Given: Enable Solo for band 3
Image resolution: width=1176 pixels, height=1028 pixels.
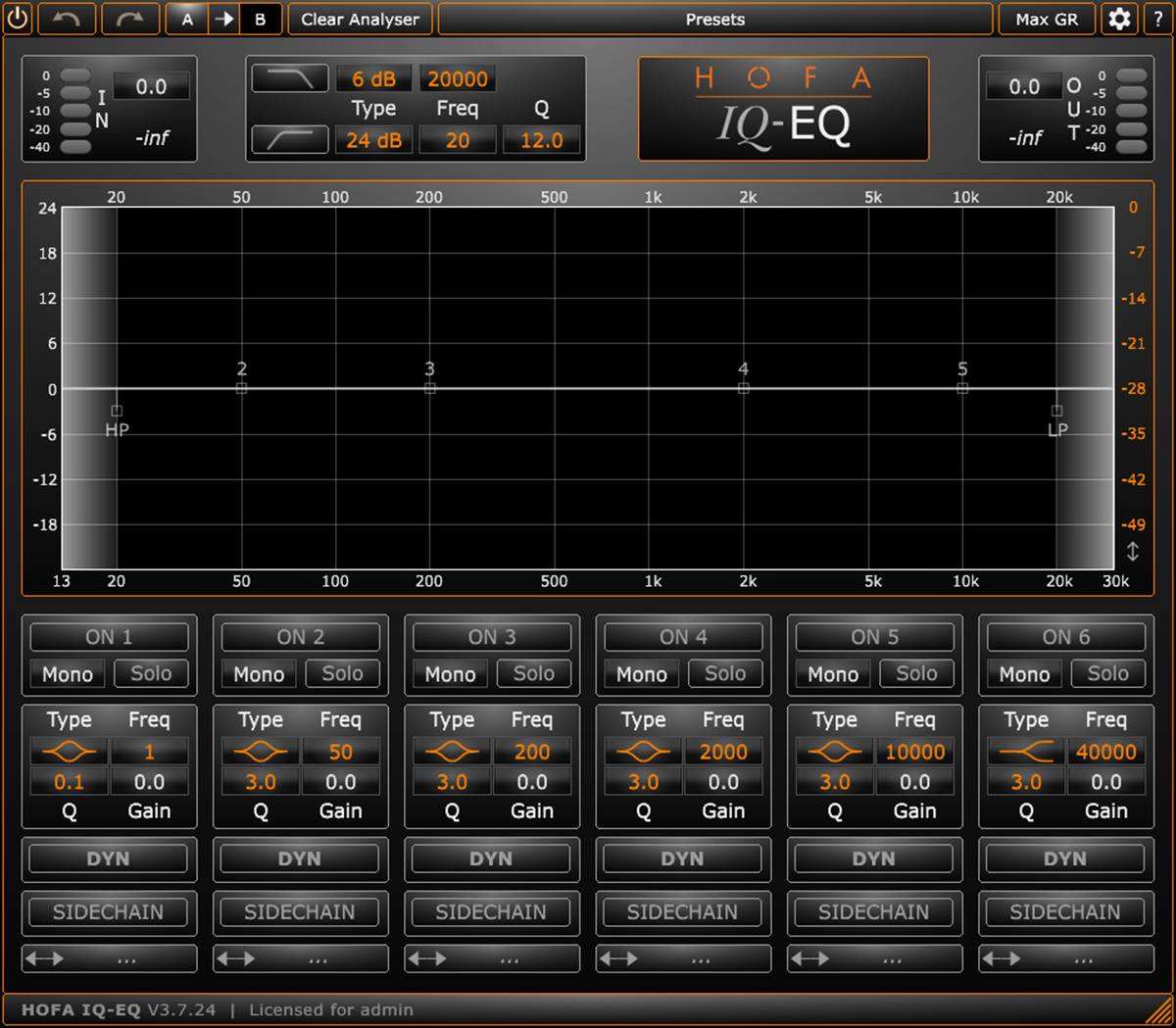Looking at the screenshot, I should point(533,673).
